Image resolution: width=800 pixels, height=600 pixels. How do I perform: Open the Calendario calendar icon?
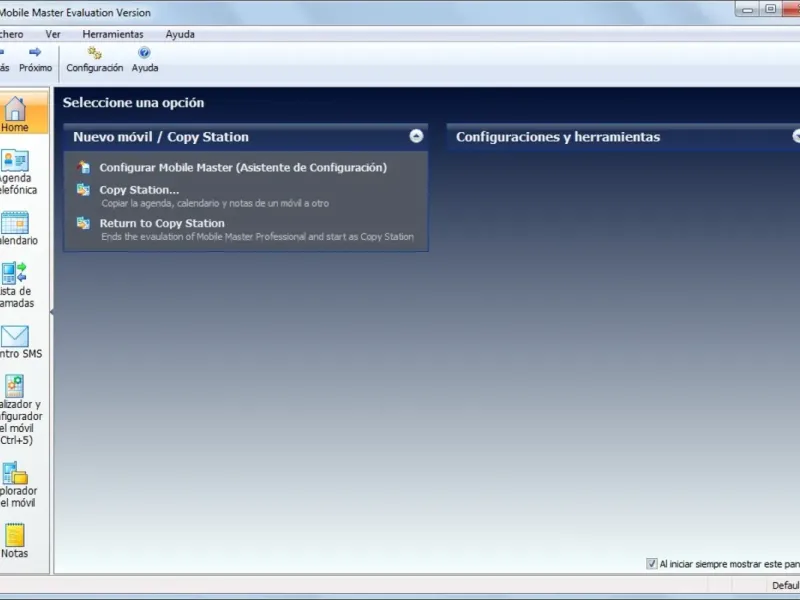pyautogui.click(x=15, y=223)
